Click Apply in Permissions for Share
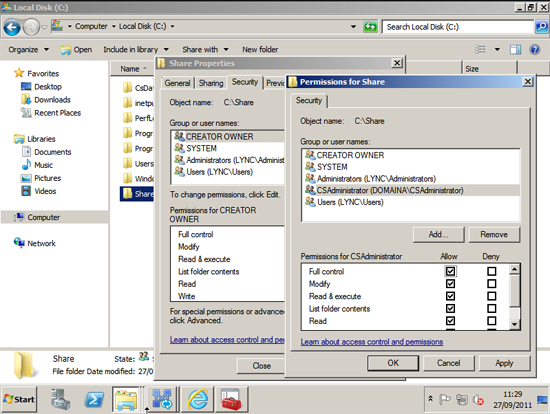Viewport: 550px width, 414px height. (x=504, y=363)
